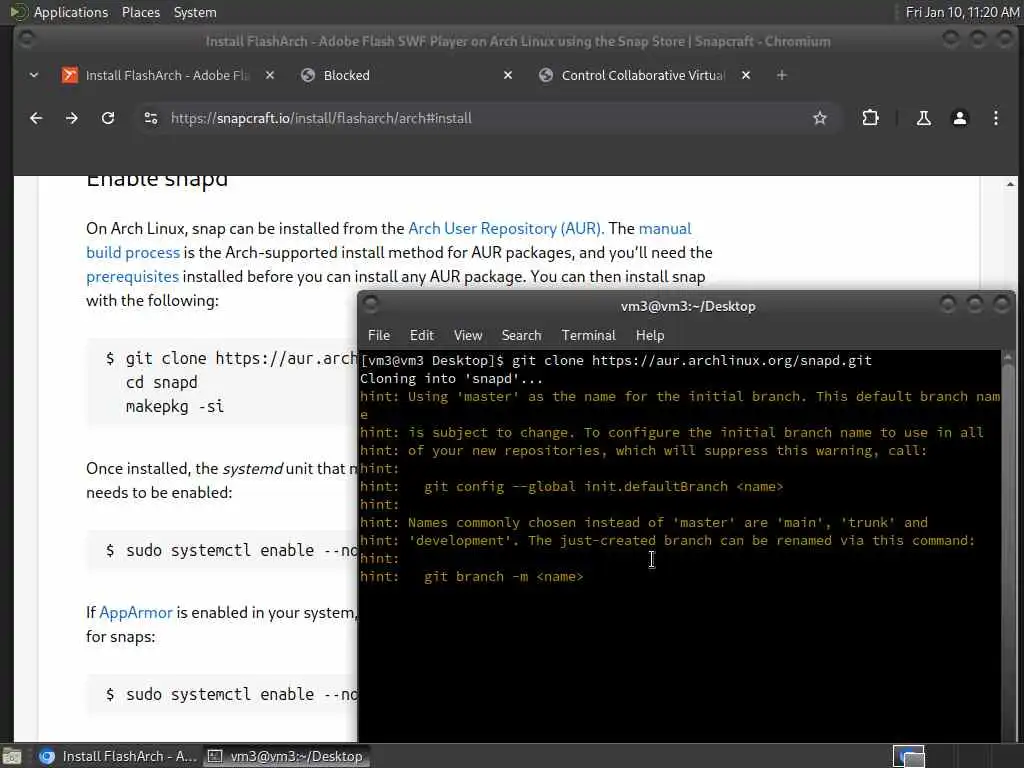The width and height of the screenshot is (1024, 768).
Task: Open terminal Edit menu
Action: (421, 335)
